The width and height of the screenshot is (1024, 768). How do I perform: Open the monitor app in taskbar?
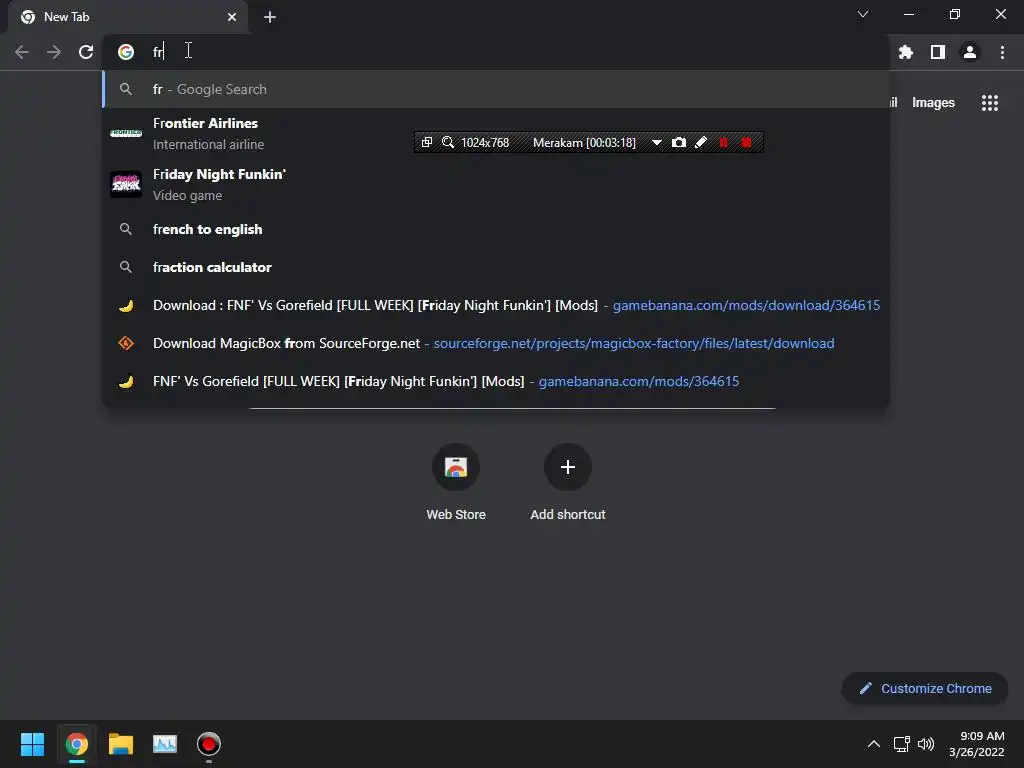coord(165,744)
